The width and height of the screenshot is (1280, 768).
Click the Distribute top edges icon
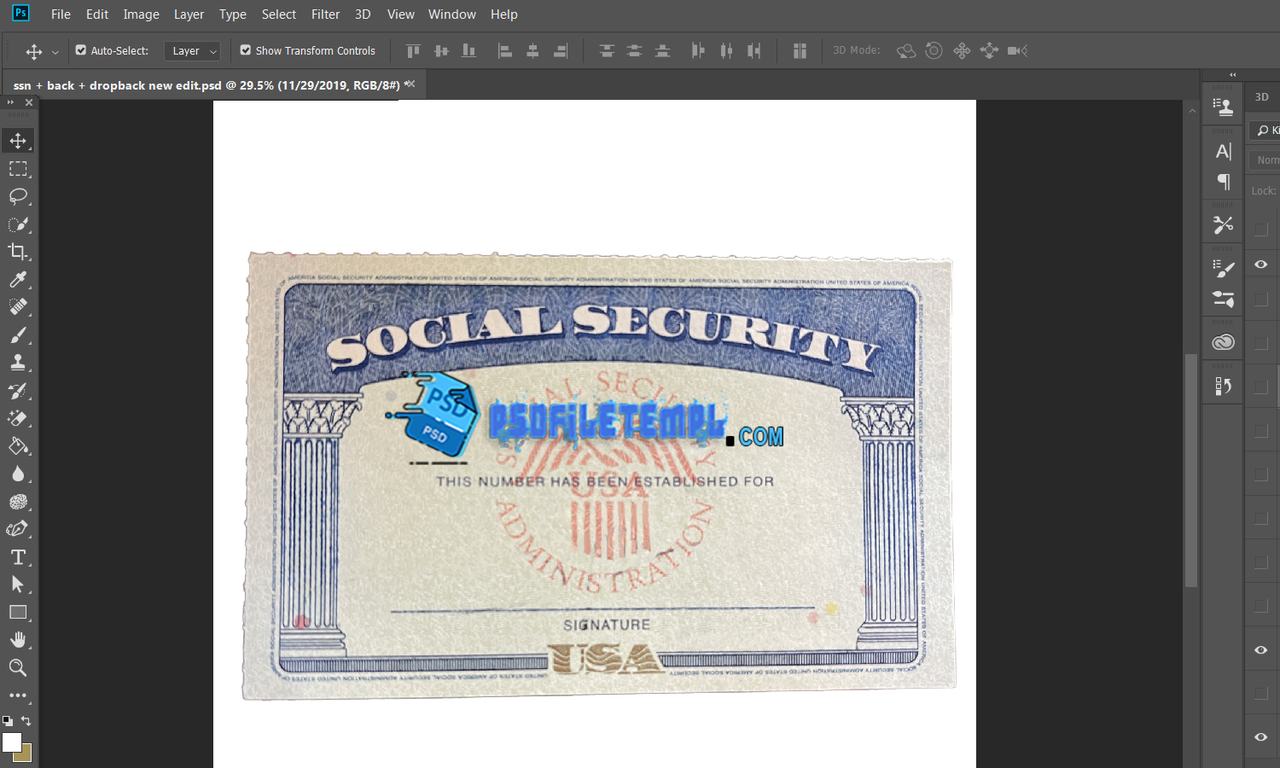606,50
